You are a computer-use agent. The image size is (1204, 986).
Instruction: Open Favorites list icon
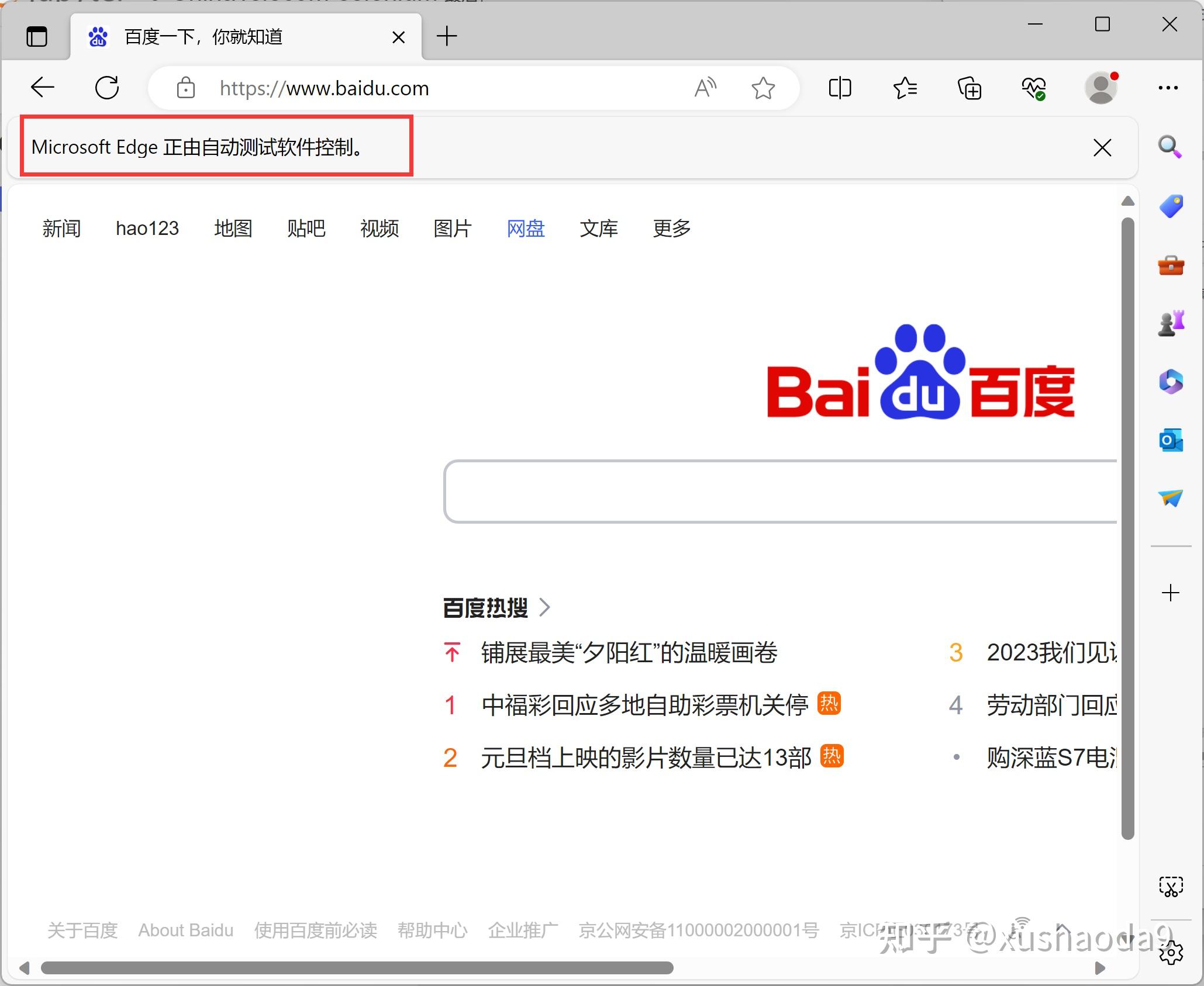[x=905, y=88]
